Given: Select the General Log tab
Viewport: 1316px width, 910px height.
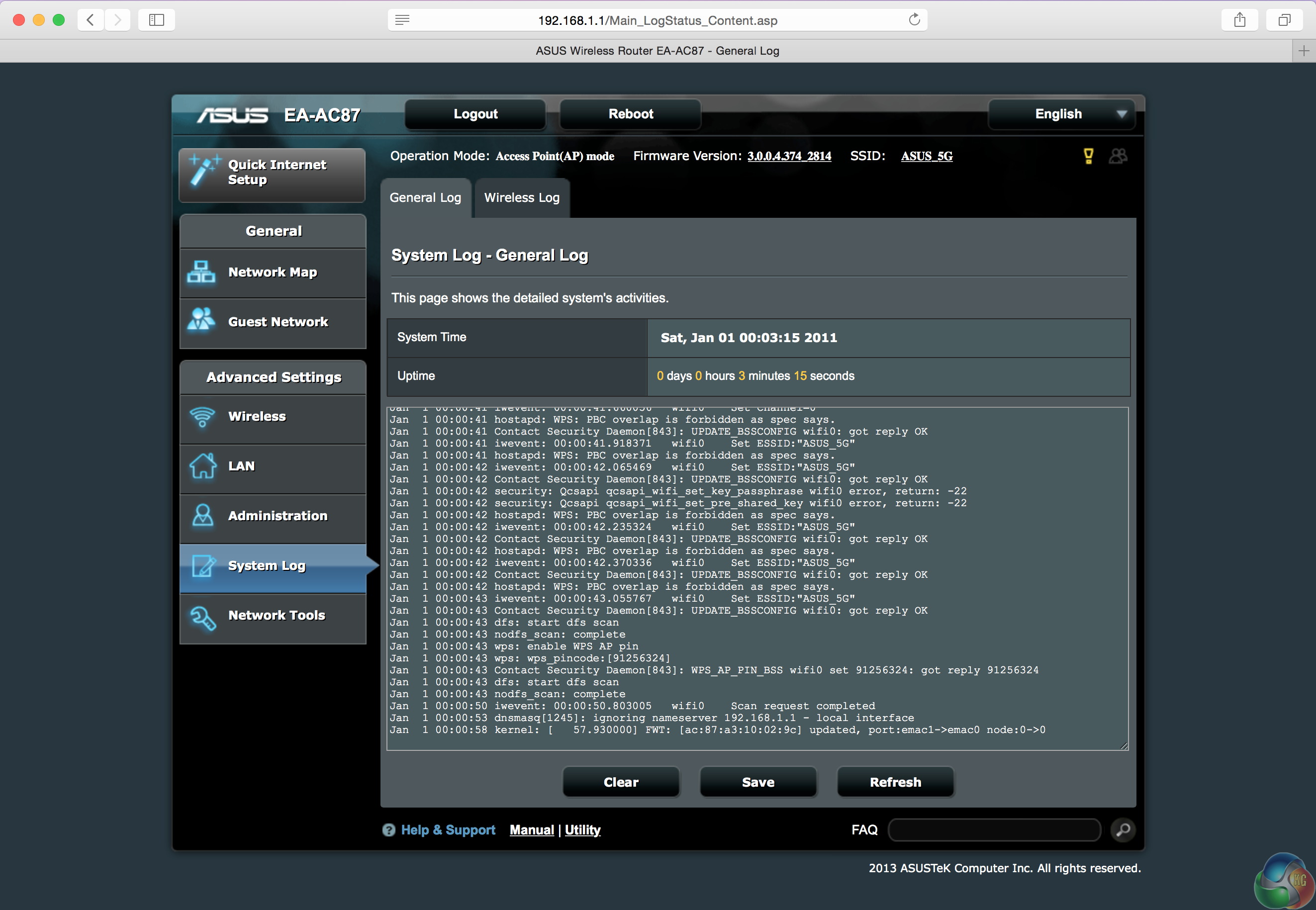Looking at the screenshot, I should (x=425, y=198).
